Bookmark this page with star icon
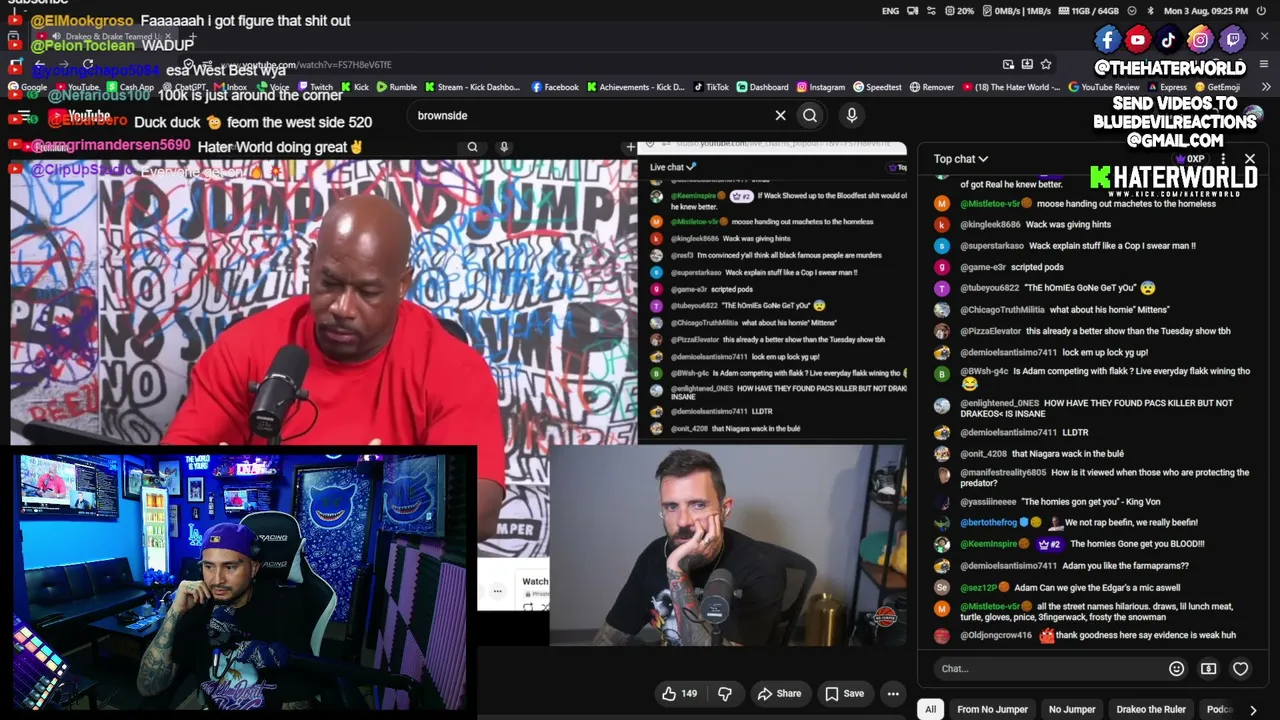1280x720 pixels. (x=1046, y=64)
